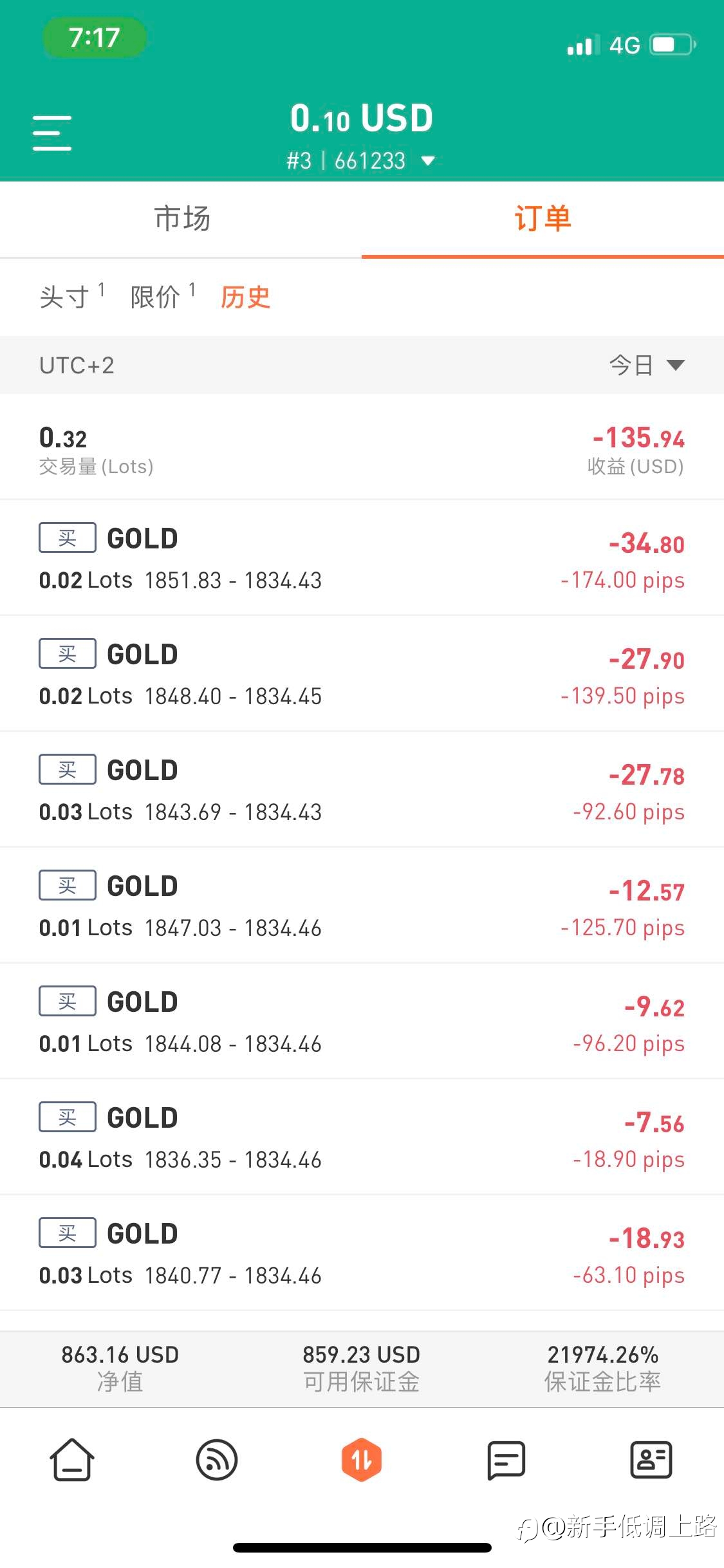Open the account profile card icon

(651, 1459)
